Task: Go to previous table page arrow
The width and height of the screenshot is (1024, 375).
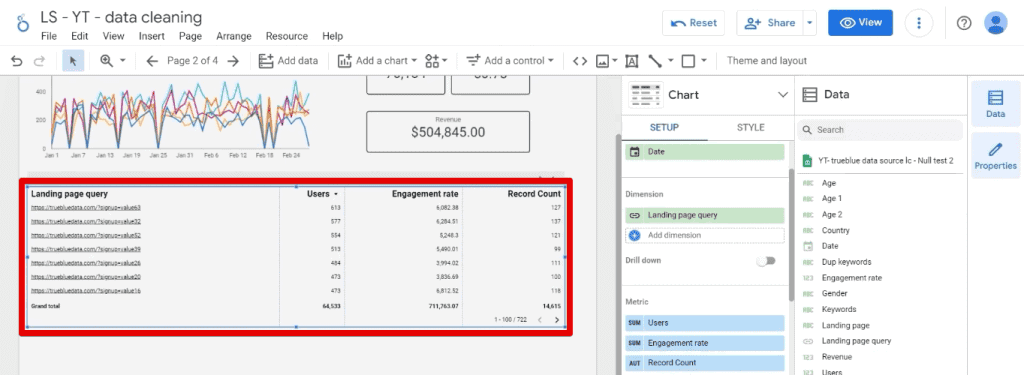Action: pyautogui.click(x=539, y=319)
